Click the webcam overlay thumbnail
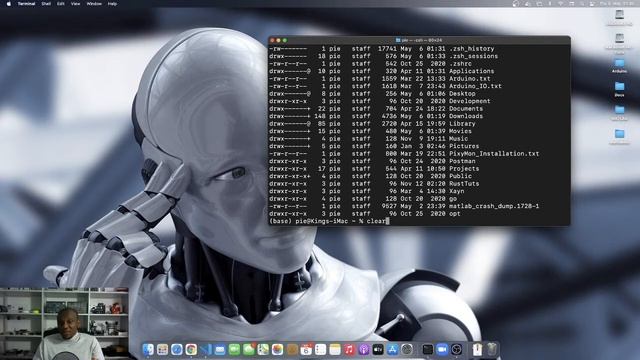Image resolution: width=640 pixels, height=360 pixels. click(64, 324)
